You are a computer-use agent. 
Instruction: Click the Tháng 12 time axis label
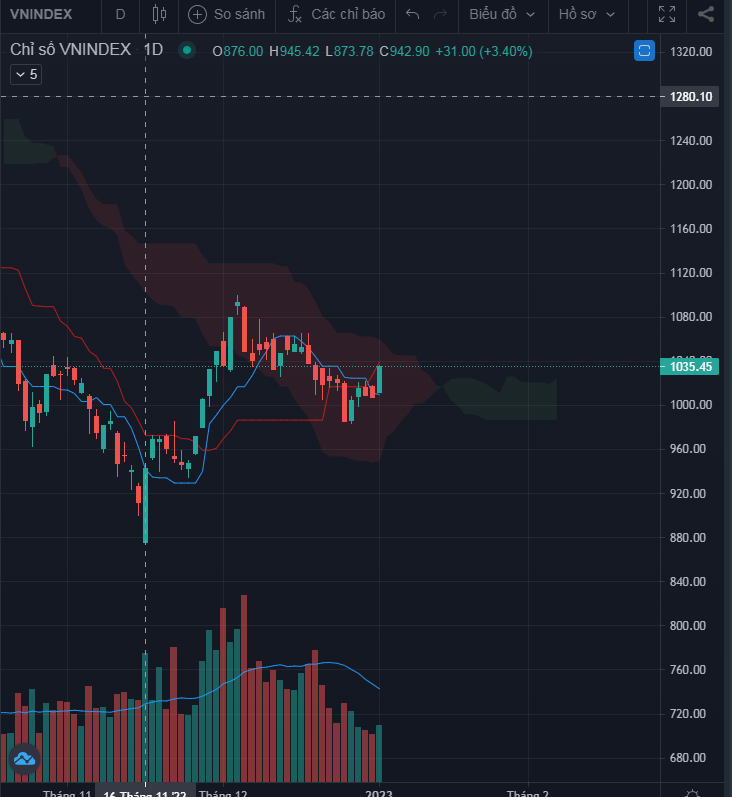[223, 793]
